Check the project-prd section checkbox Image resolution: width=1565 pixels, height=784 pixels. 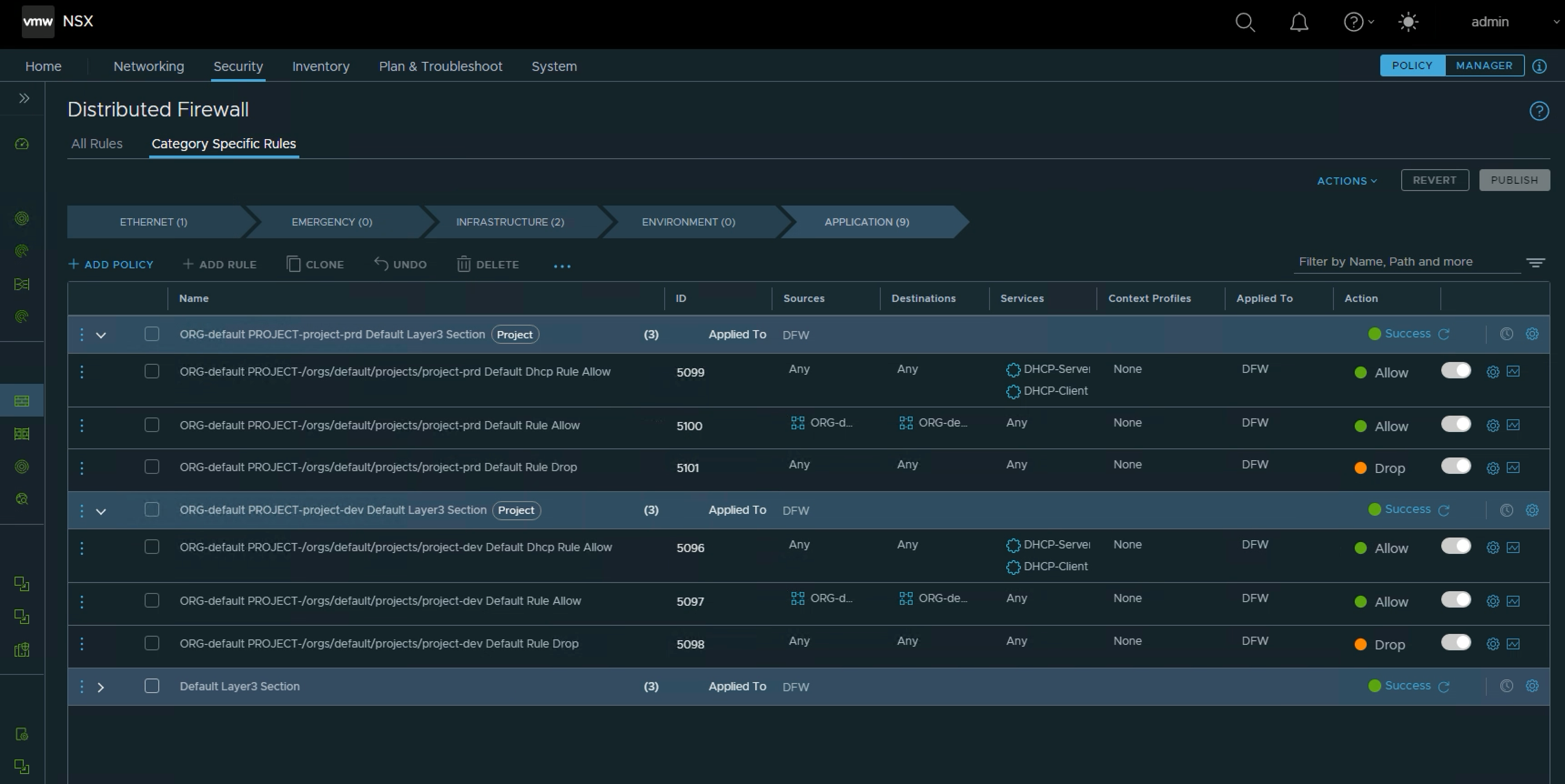click(152, 334)
